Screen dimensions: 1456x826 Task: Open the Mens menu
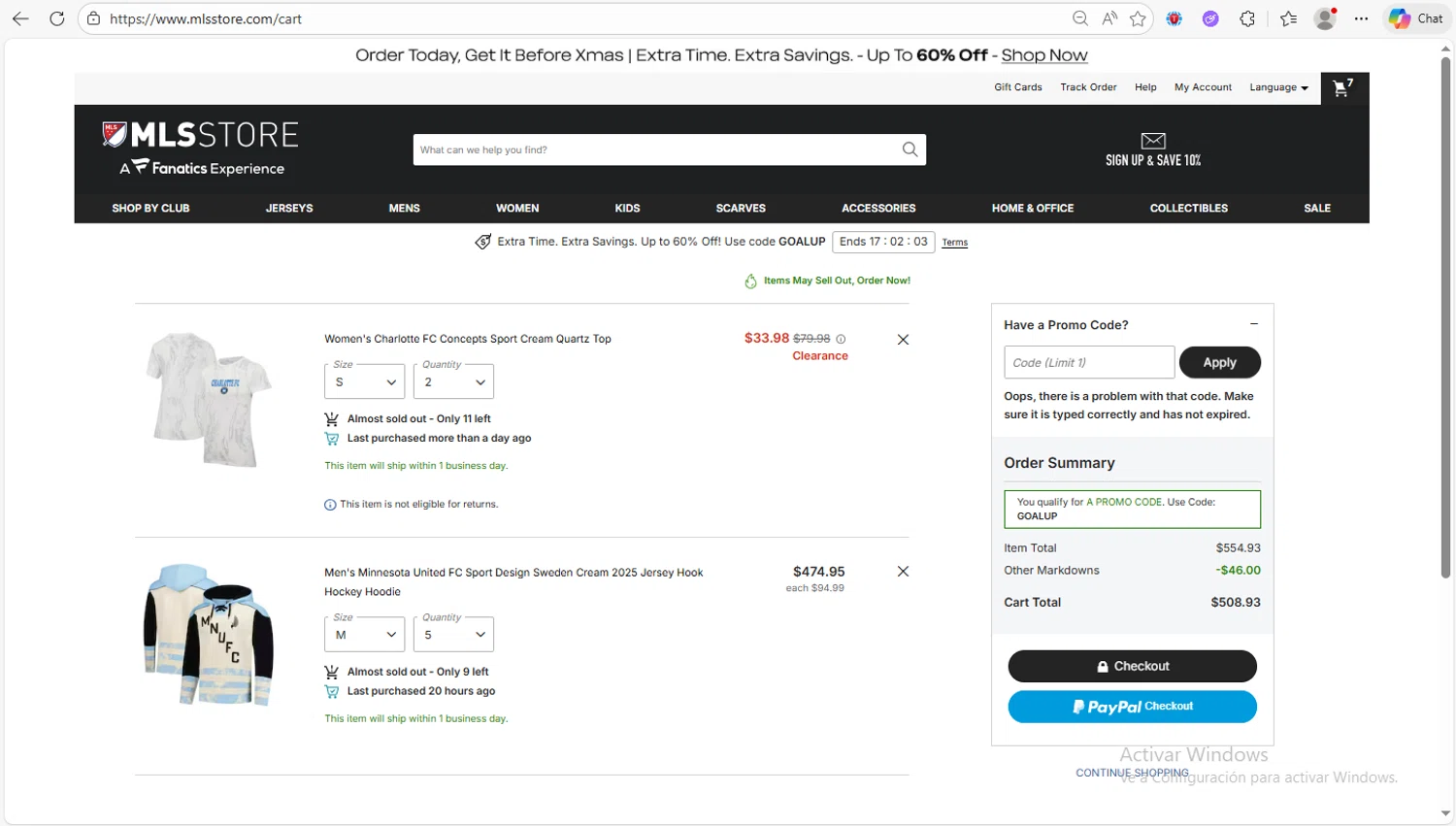tap(405, 208)
